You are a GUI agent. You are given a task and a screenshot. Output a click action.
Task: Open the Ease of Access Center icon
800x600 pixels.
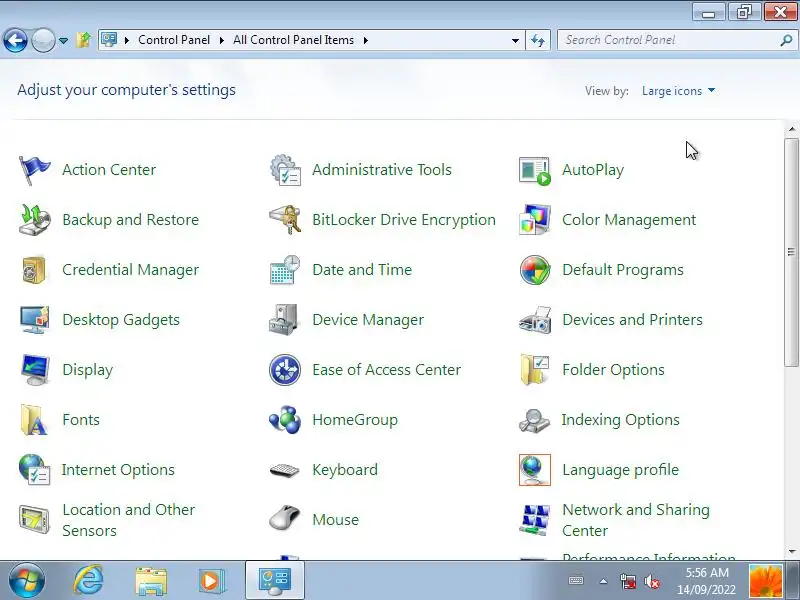pyautogui.click(x=285, y=370)
